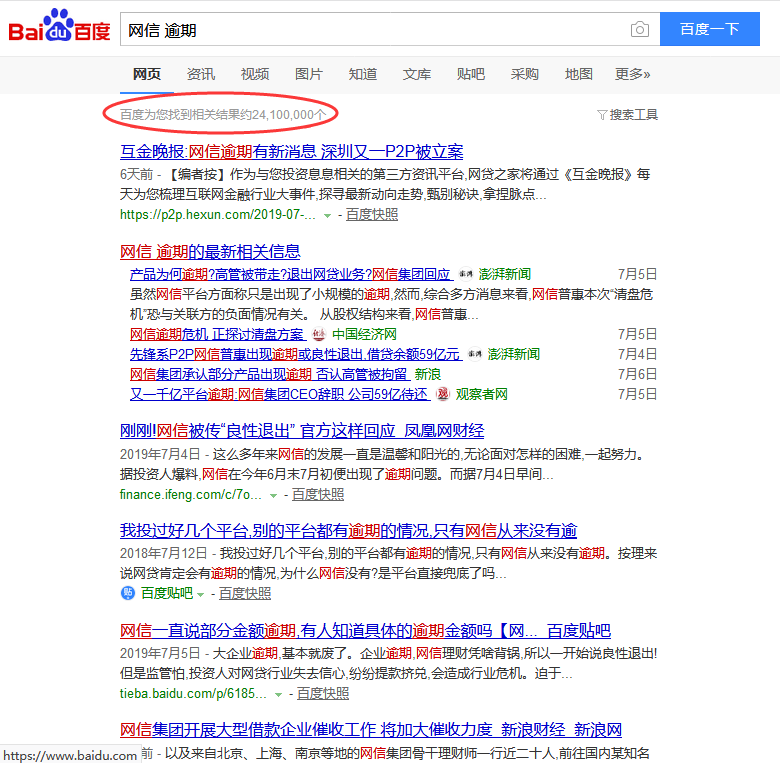Click the Baidu logo

[59, 25]
